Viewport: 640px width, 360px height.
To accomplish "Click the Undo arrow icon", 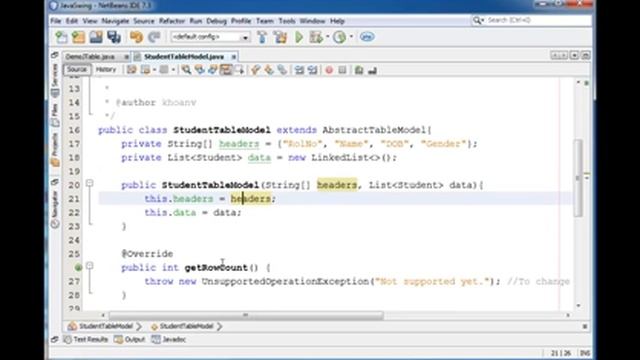I will click(x=136, y=37).
